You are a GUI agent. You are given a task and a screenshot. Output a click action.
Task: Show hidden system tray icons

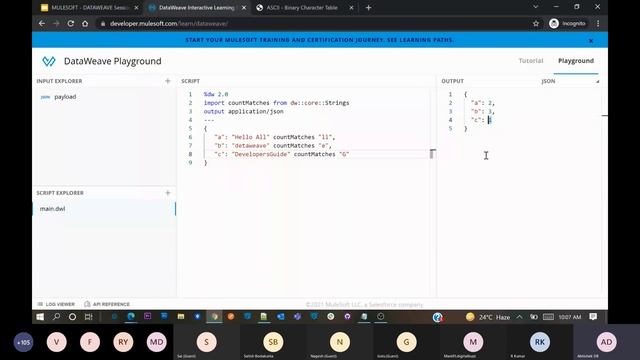[519, 317]
